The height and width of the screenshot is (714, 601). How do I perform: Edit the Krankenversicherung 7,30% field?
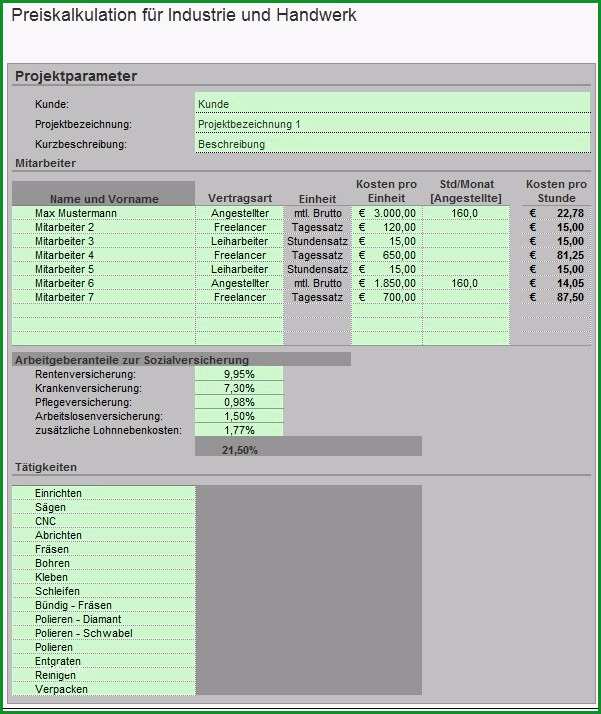239,388
